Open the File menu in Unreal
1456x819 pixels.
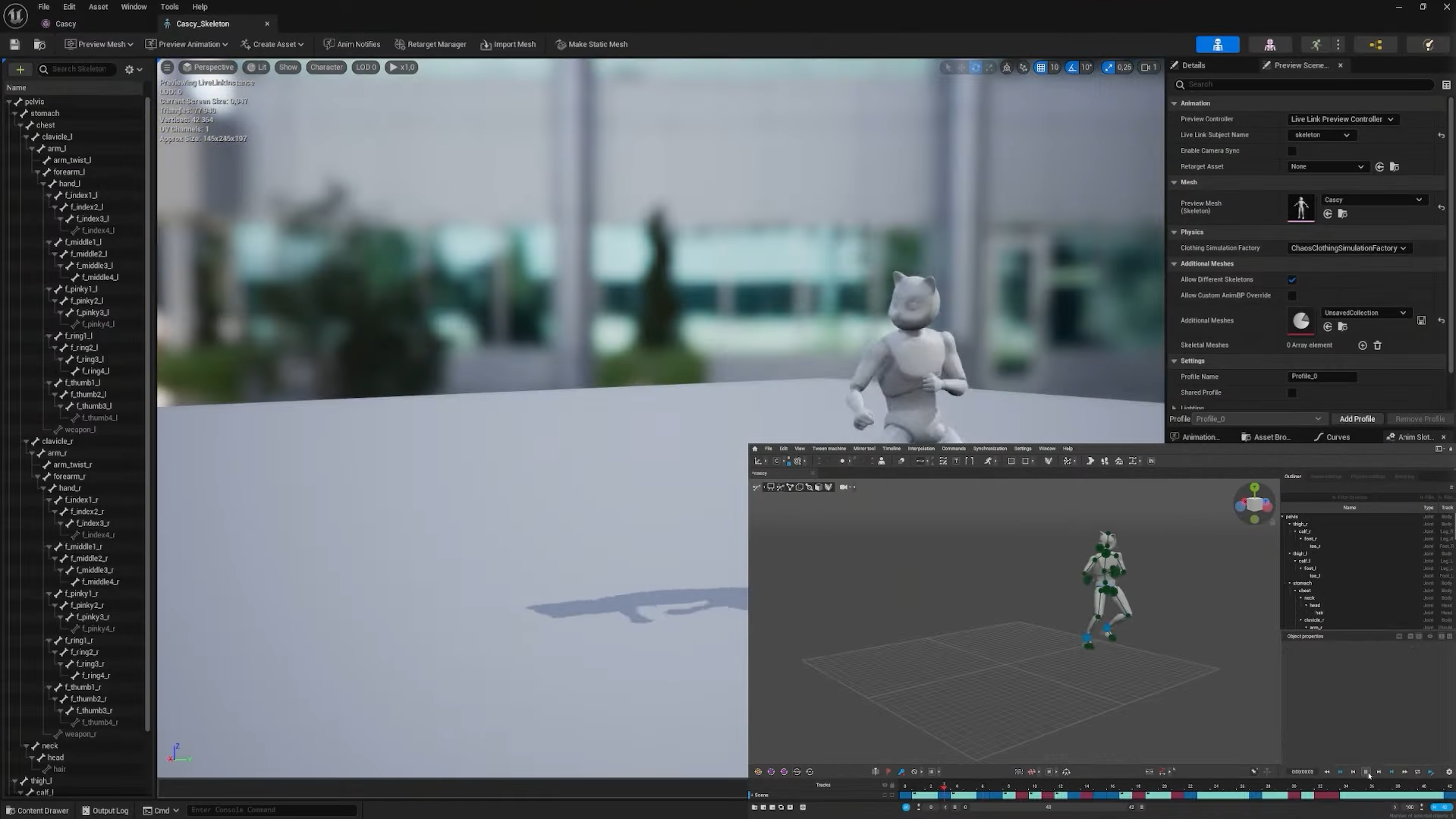pyautogui.click(x=44, y=7)
